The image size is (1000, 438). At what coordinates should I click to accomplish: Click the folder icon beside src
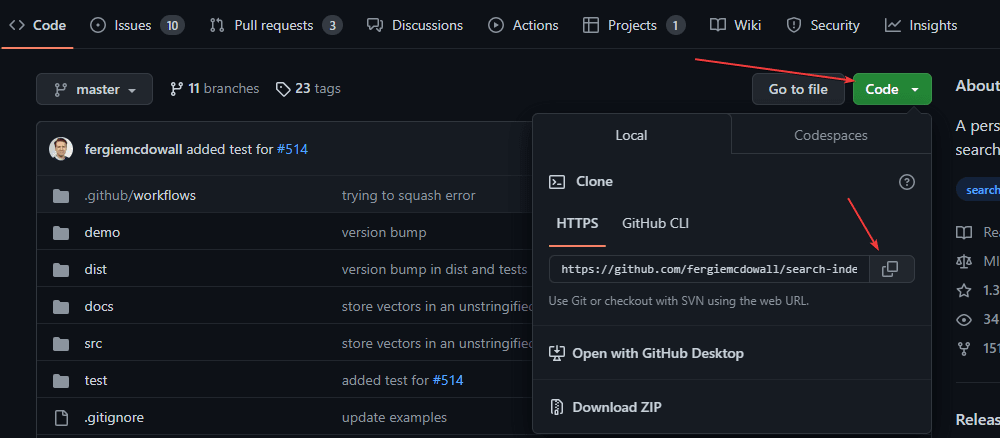pyautogui.click(x=61, y=344)
